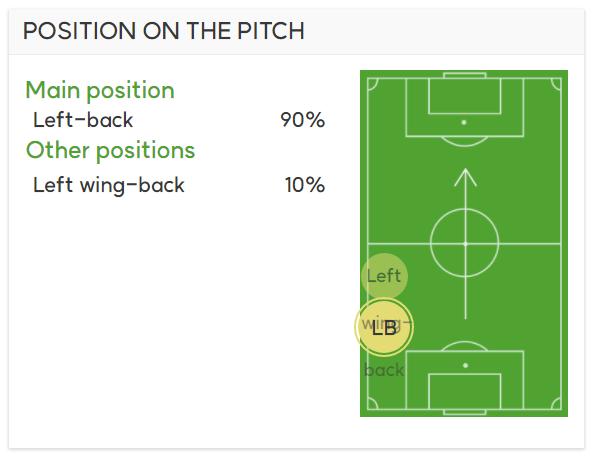Click the 90% percentage value

coord(303,120)
